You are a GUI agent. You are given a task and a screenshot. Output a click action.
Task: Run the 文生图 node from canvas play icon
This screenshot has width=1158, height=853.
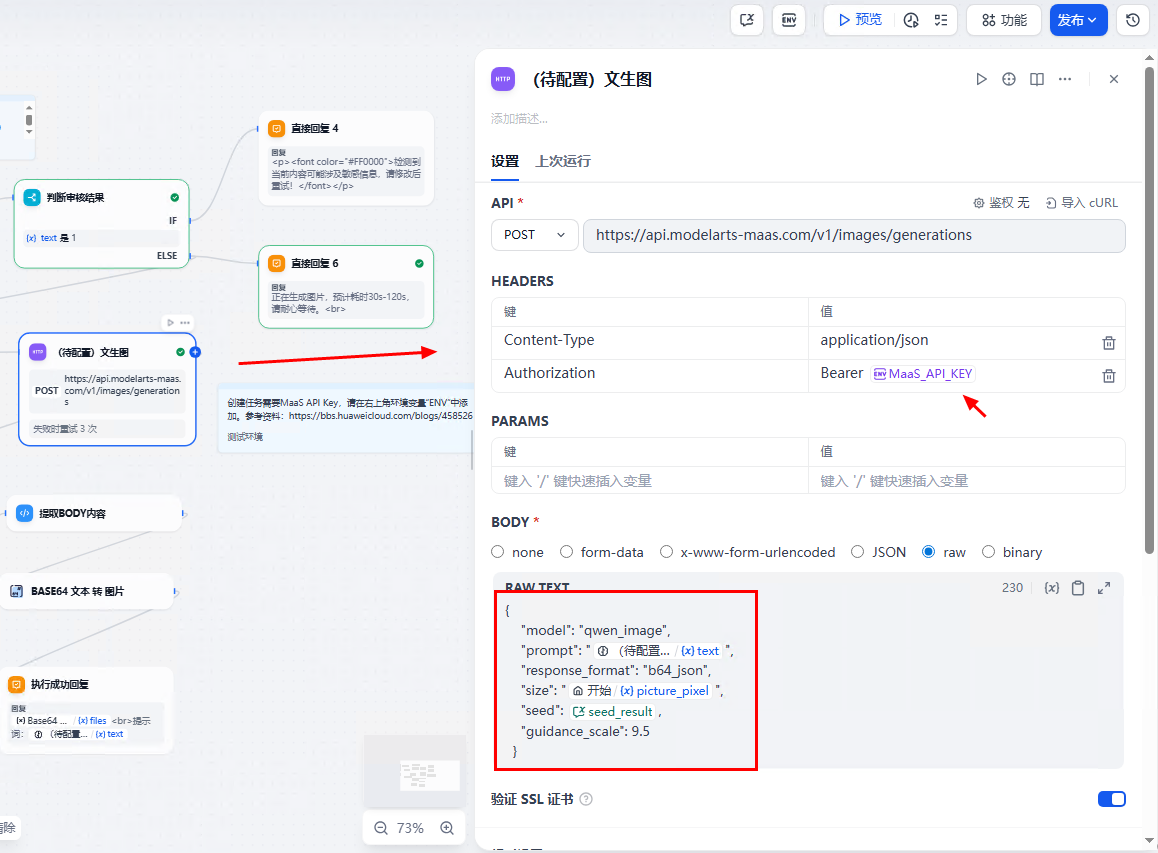(171, 323)
